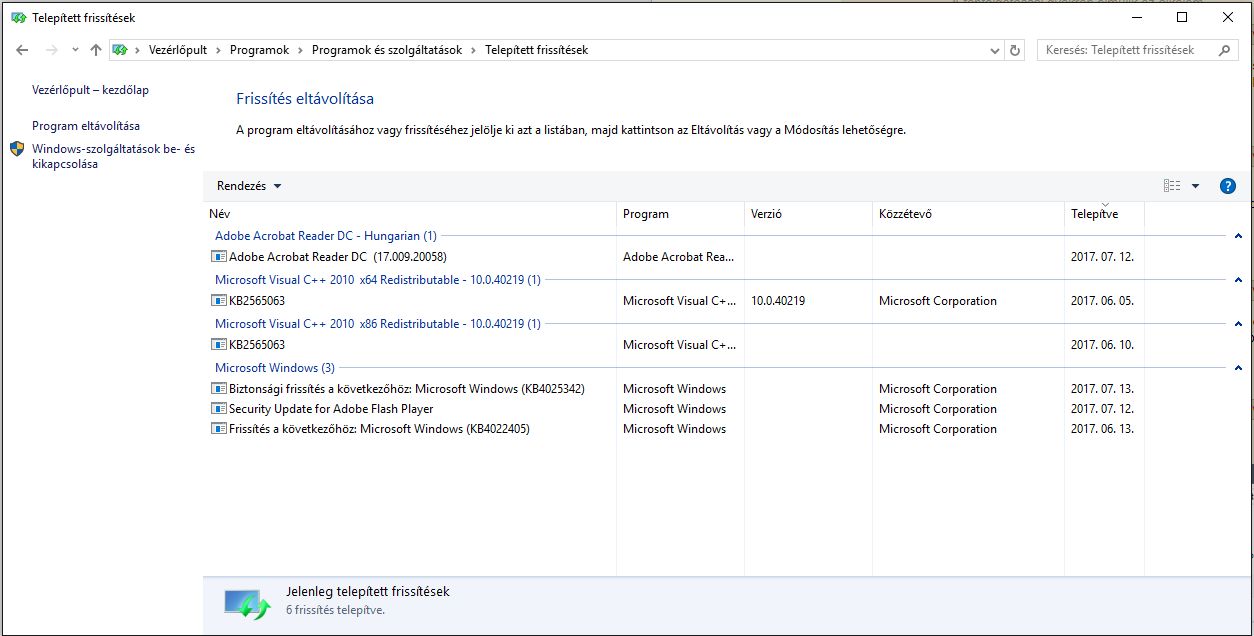Open Windows-szolgáltatások be- és kikapcsolása link
Screen dimensions: 1254x636
coord(113,156)
